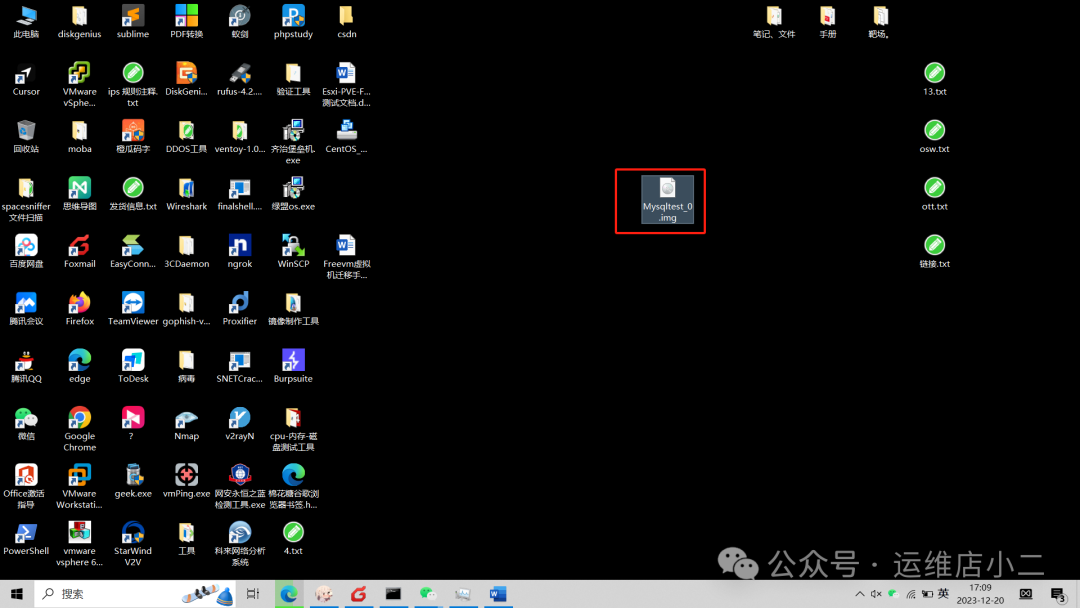Select the PowerShell desktop shortcut
This screenshot has width=1080, height=608.
click(25, 538)
